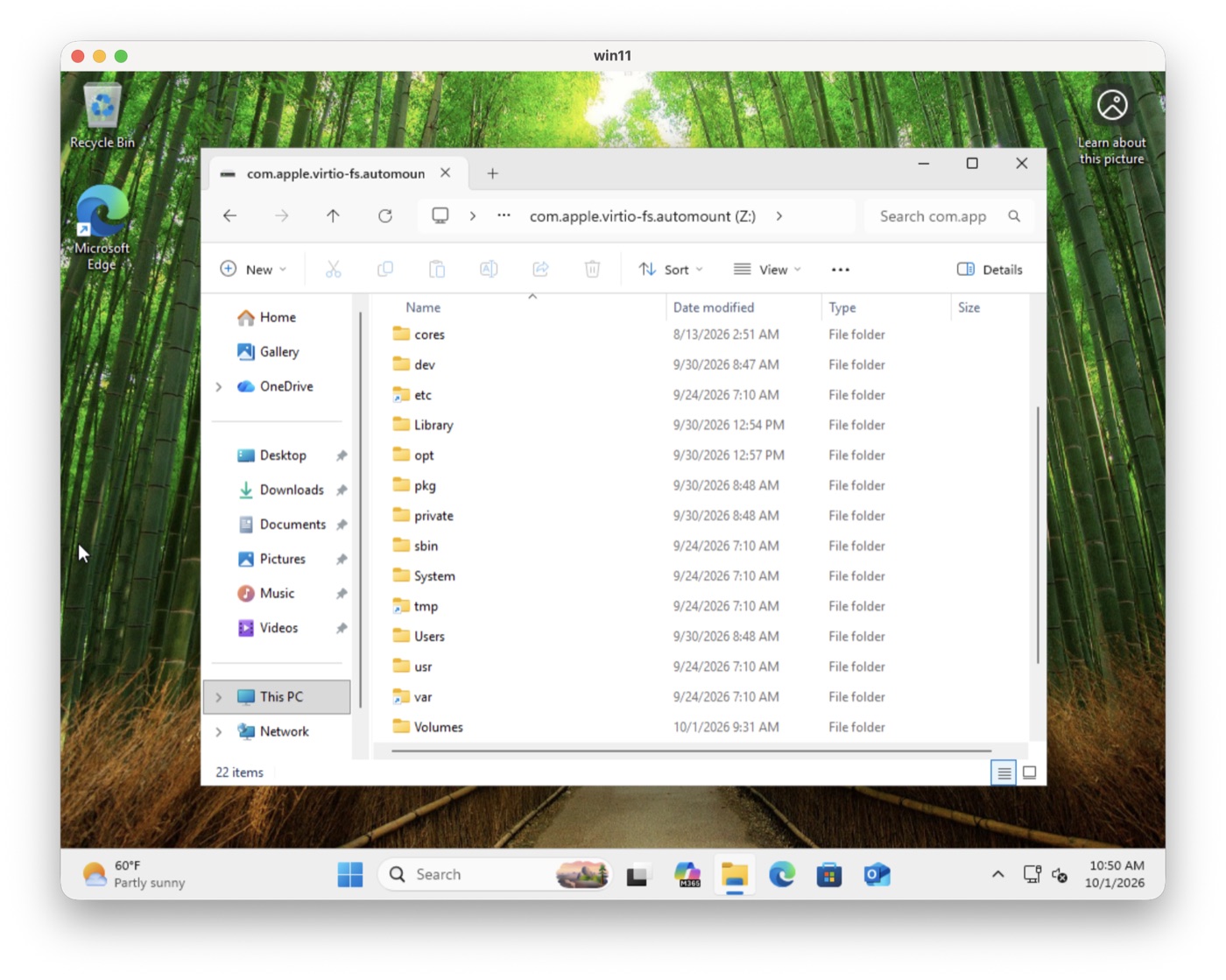This screenshot has height=980, width=1226.
Task: Open the View dropdown menu
Action: pyautogui.click(x=767, y=270)
